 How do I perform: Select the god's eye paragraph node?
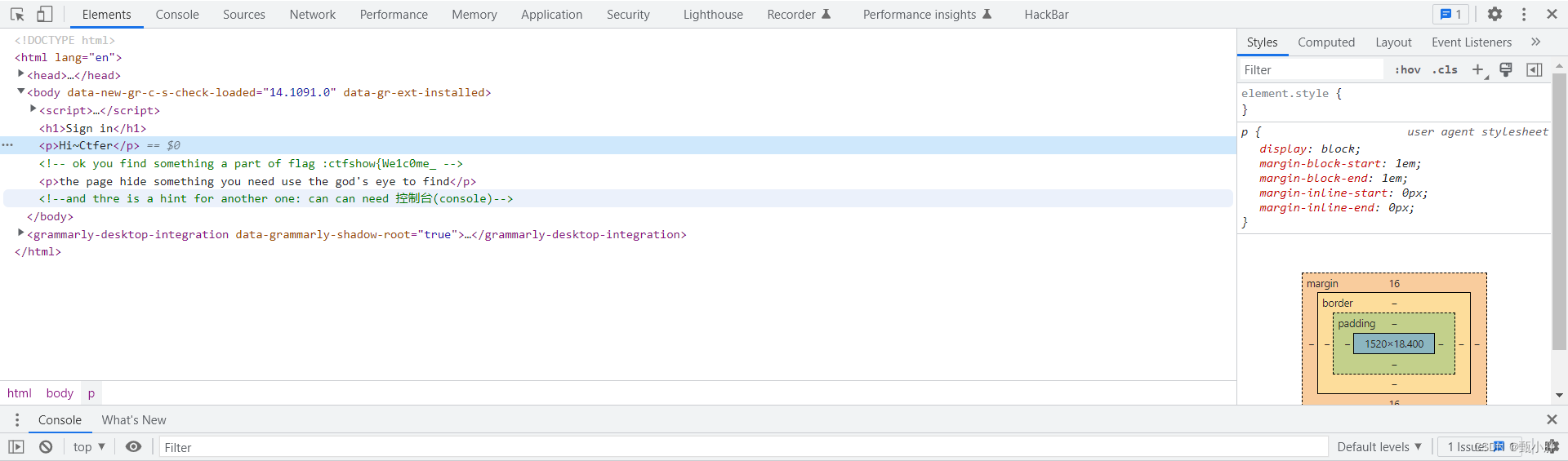coord(257,181)
